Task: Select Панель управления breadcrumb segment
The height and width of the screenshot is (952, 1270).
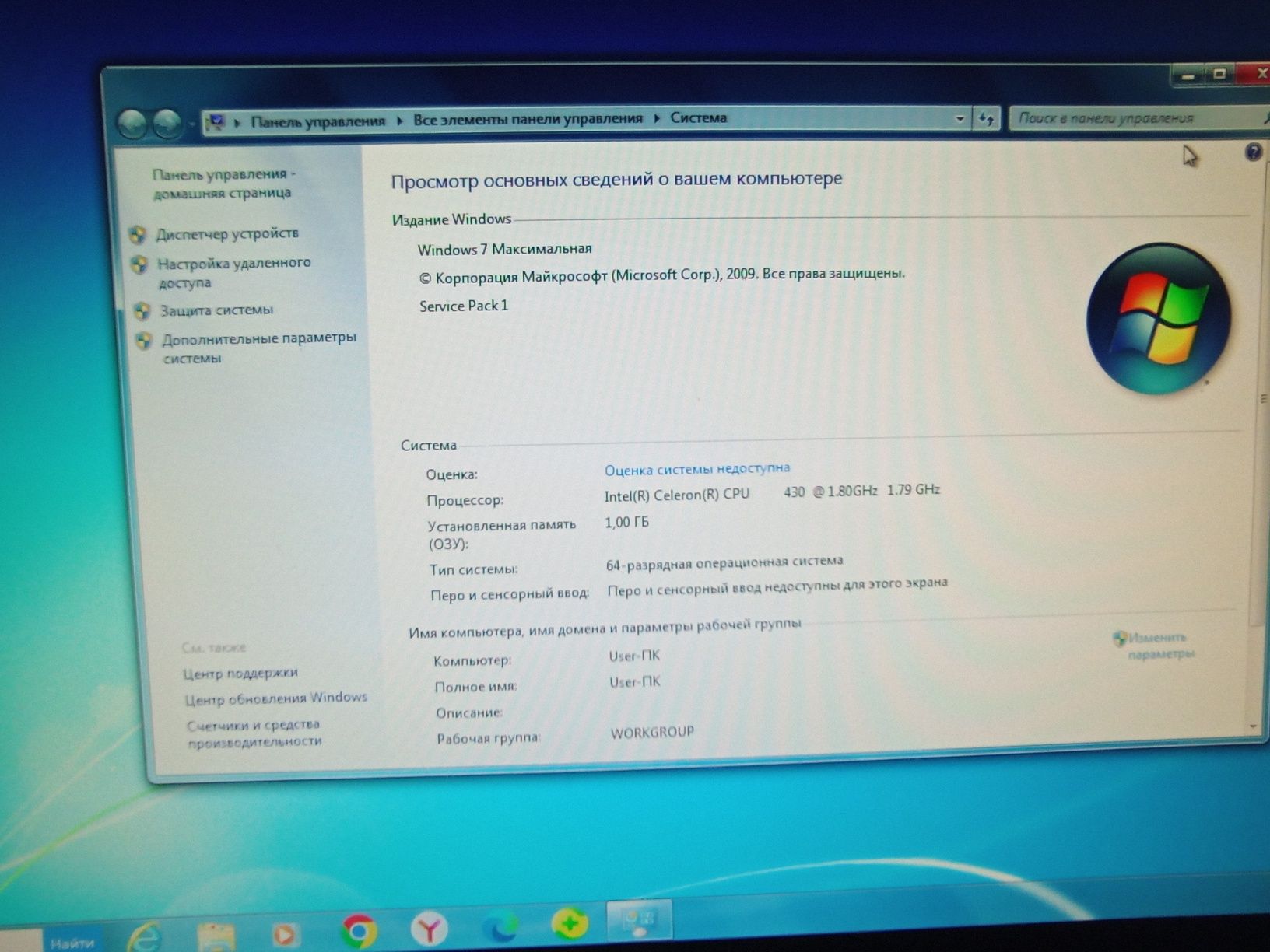Action: coord(318,121)
